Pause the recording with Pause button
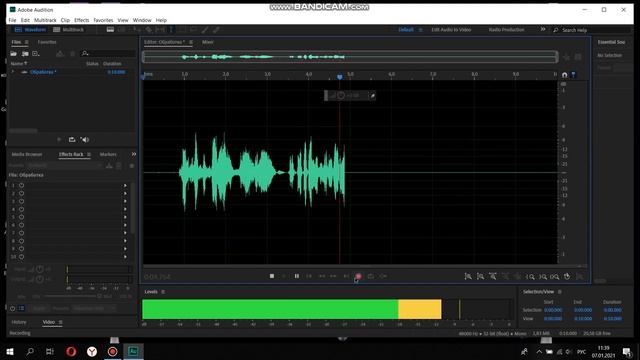640x360 pixels. [297, 276]
